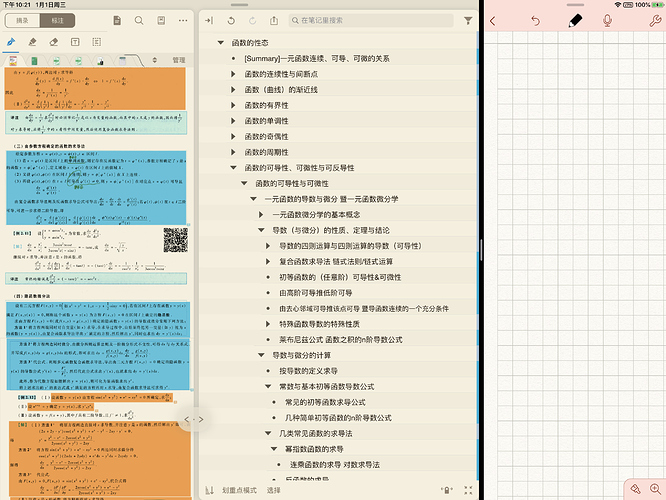Collapse 导数与微分的计算 node

(261, 355)
